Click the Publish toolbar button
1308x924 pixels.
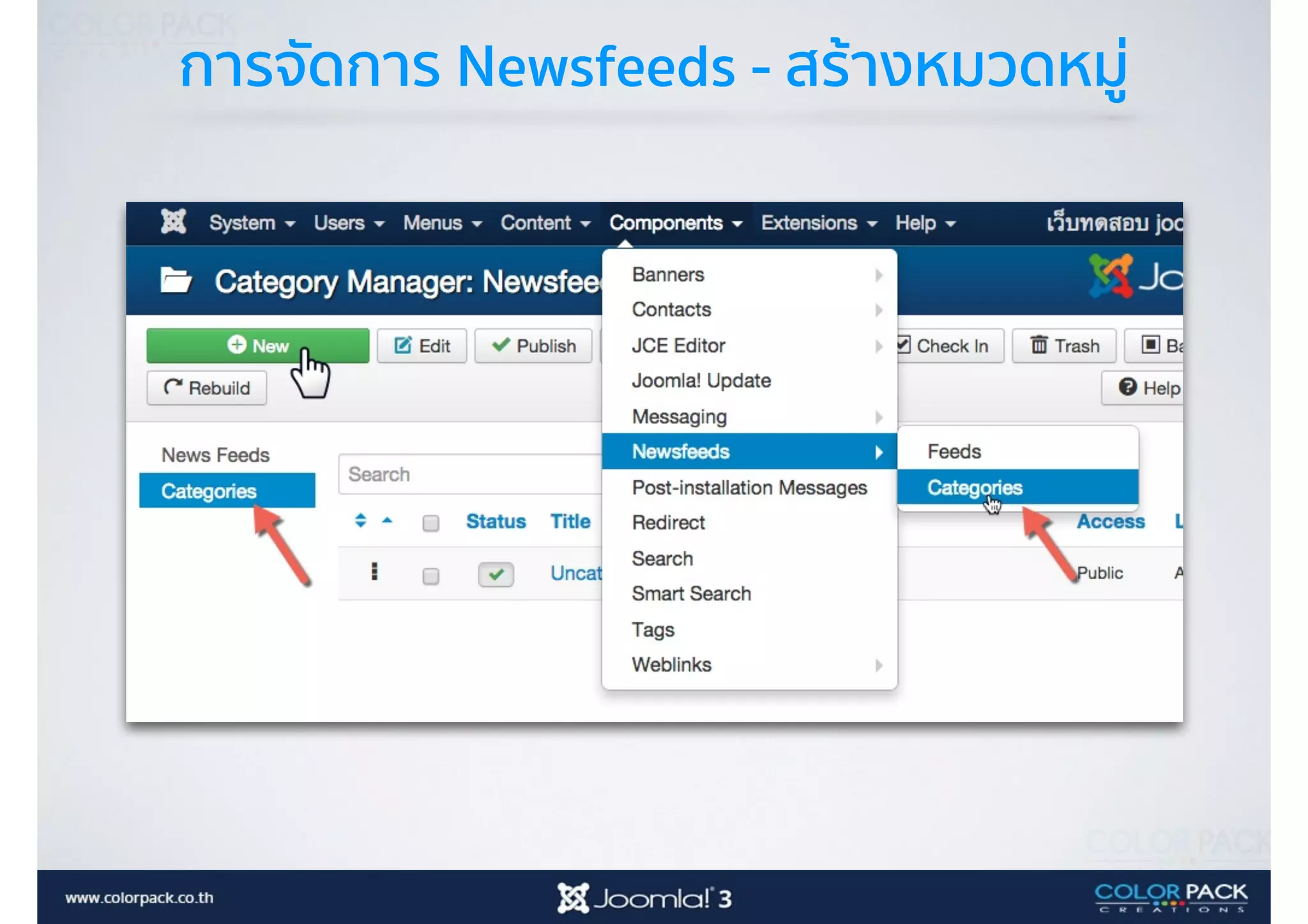533,345
